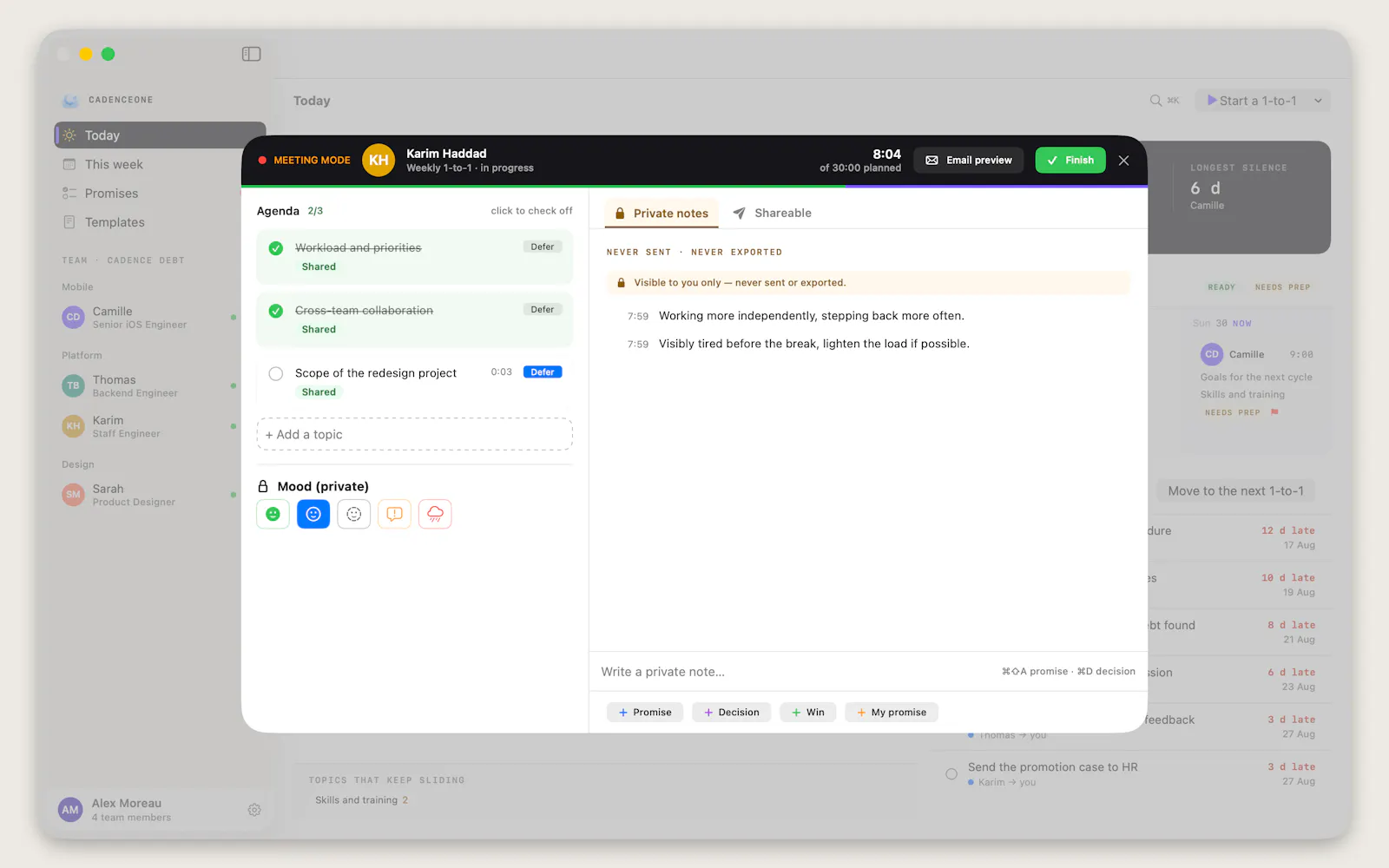Click Karim Haddad KH avatar in meeting header

379,161
